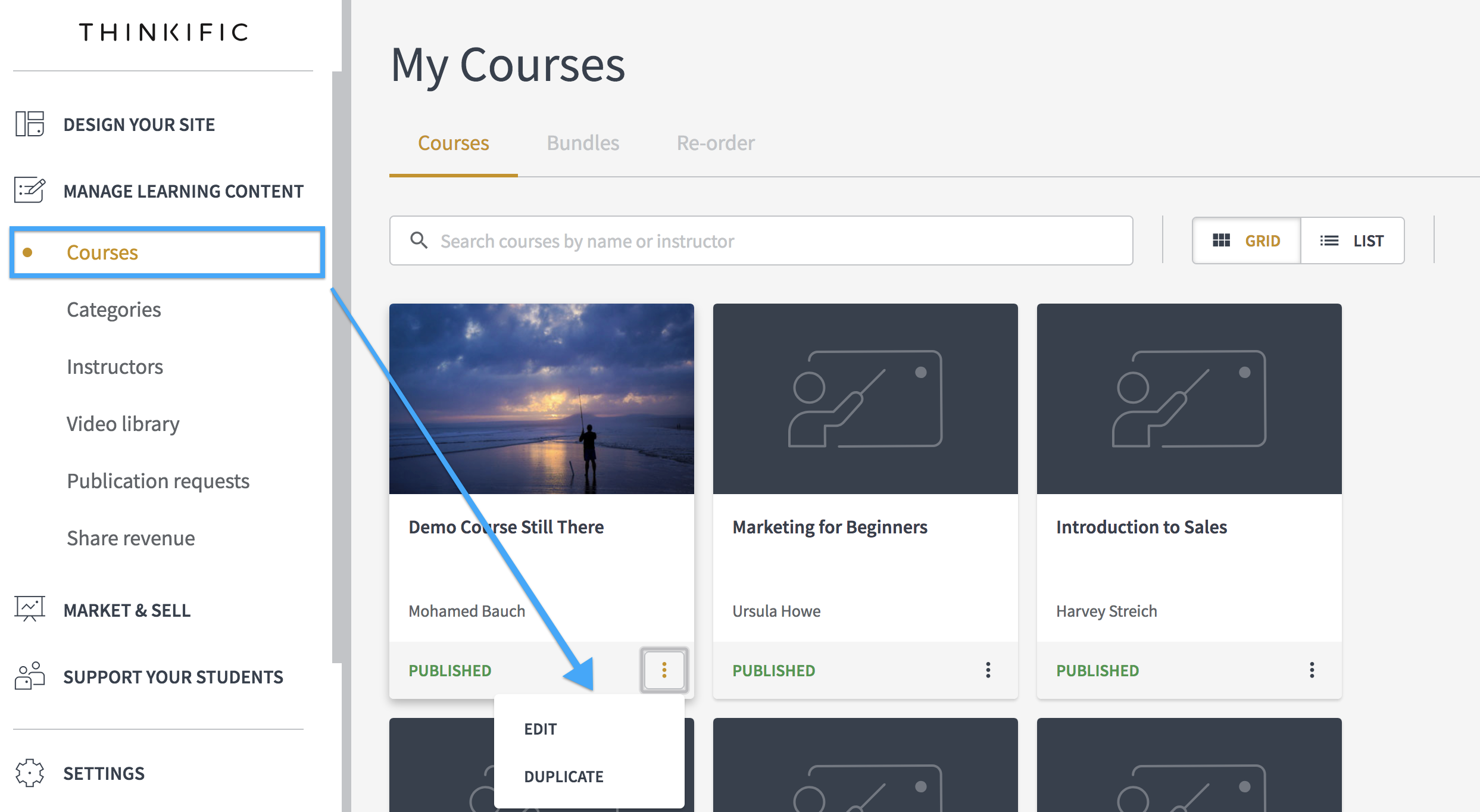
Task: Click the Demo Course Still There title
Action: (x=506, y=527)
